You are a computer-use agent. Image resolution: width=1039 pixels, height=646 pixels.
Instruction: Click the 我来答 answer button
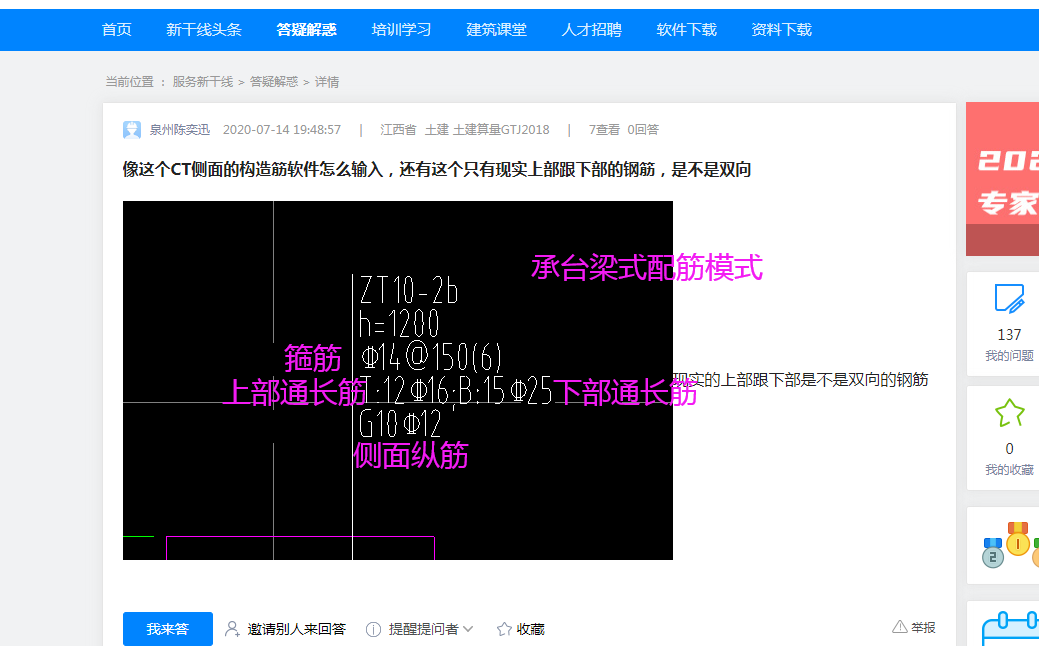pos(166,629)
